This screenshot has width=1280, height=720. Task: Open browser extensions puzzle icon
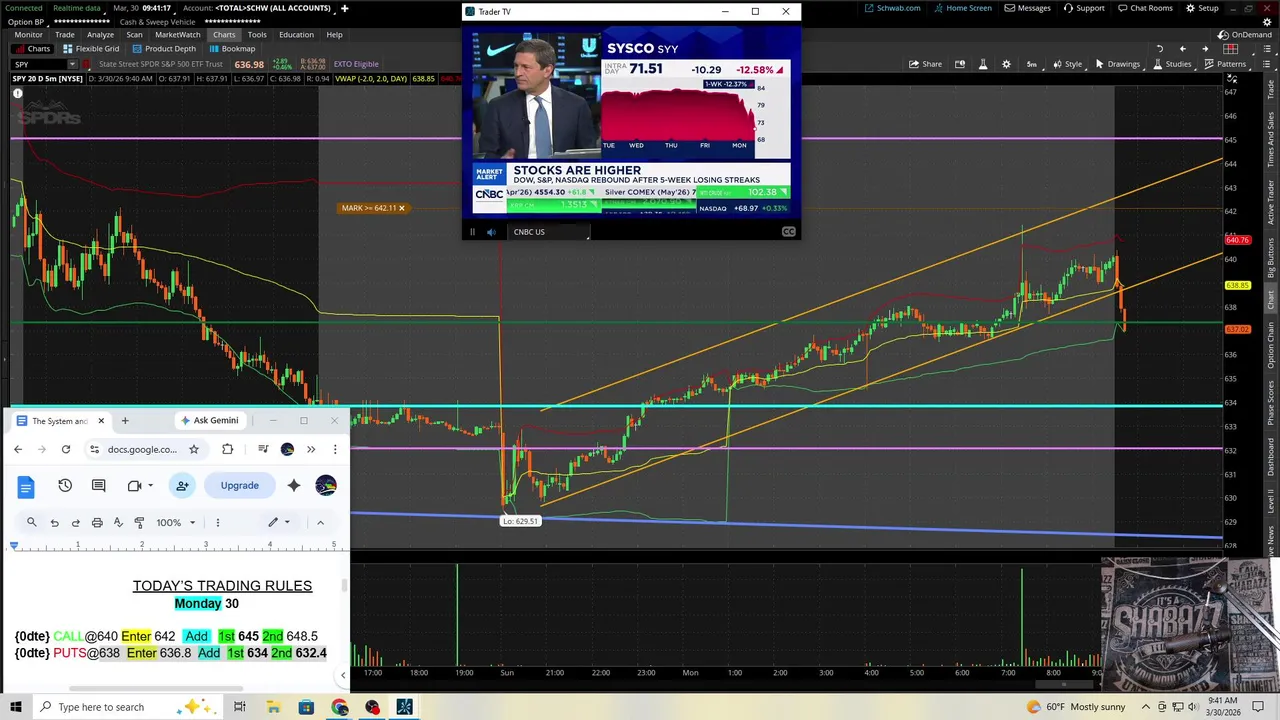pyautogui.click(x=227, y=450)
